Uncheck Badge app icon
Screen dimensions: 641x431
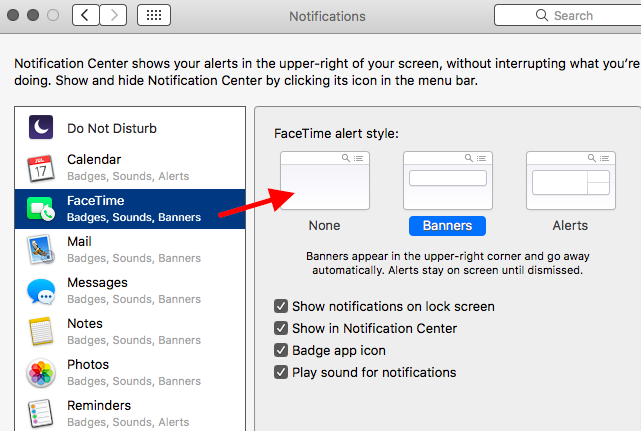pyautogui.click(x=281, y=350)
